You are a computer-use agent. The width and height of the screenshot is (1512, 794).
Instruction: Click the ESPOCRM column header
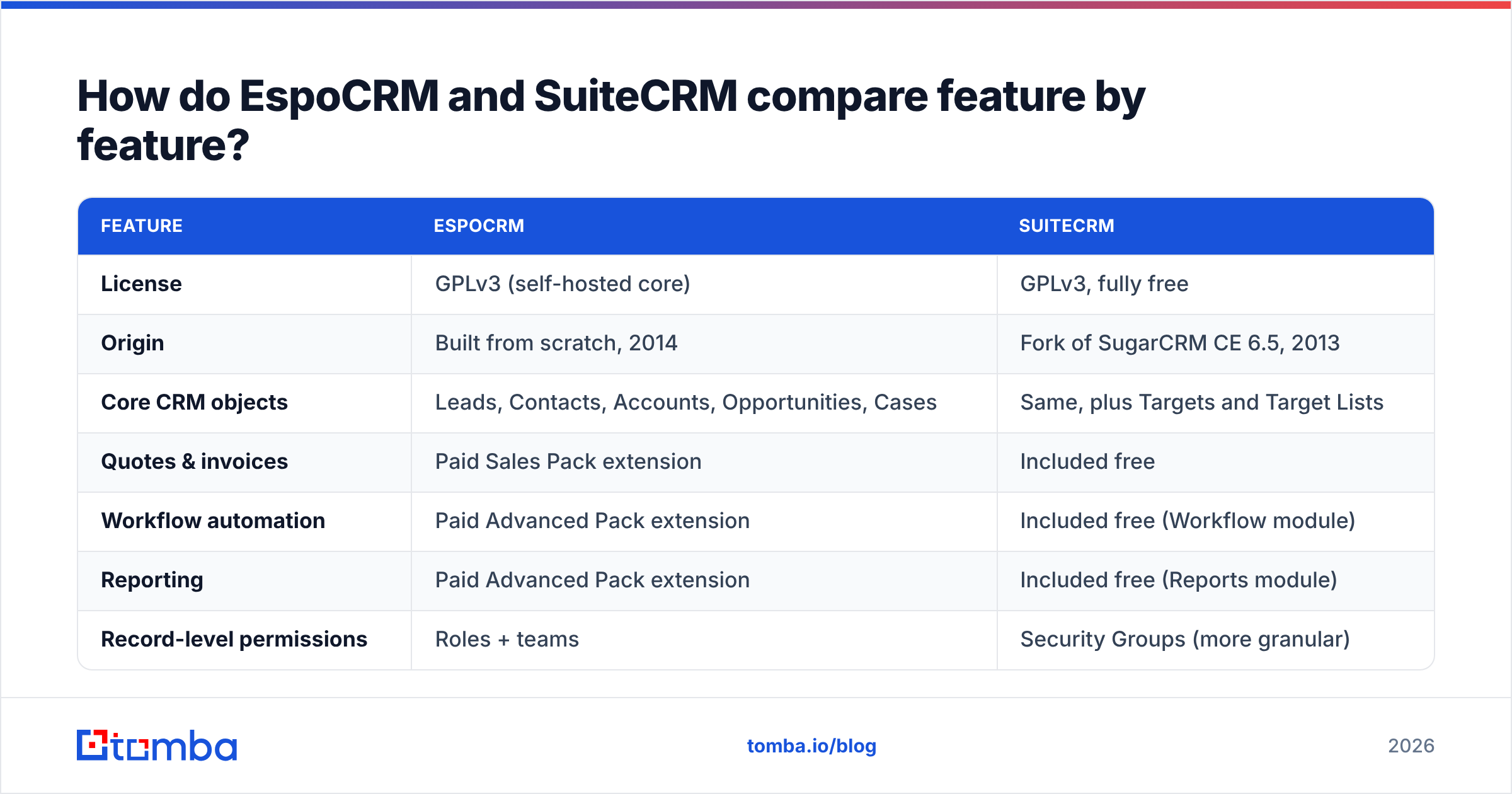[x=479, y=226]
